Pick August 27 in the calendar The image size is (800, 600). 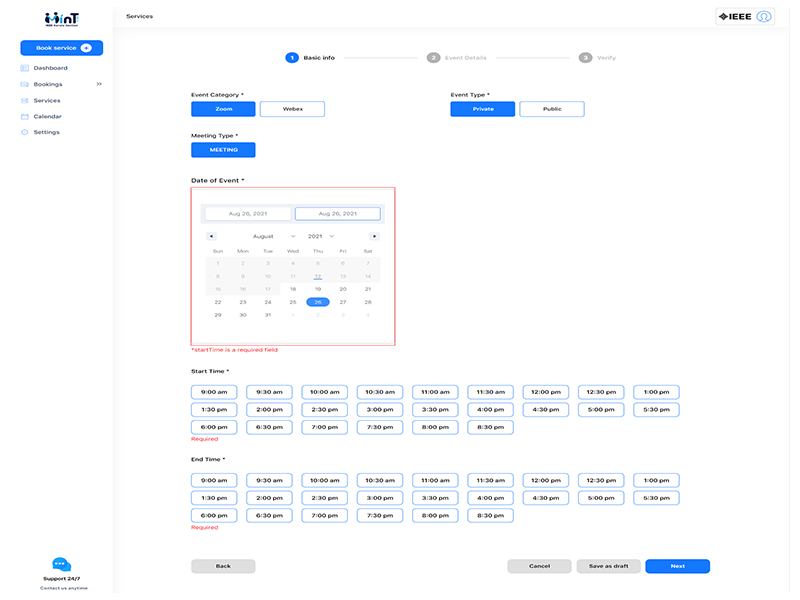[x=343, y=302]
